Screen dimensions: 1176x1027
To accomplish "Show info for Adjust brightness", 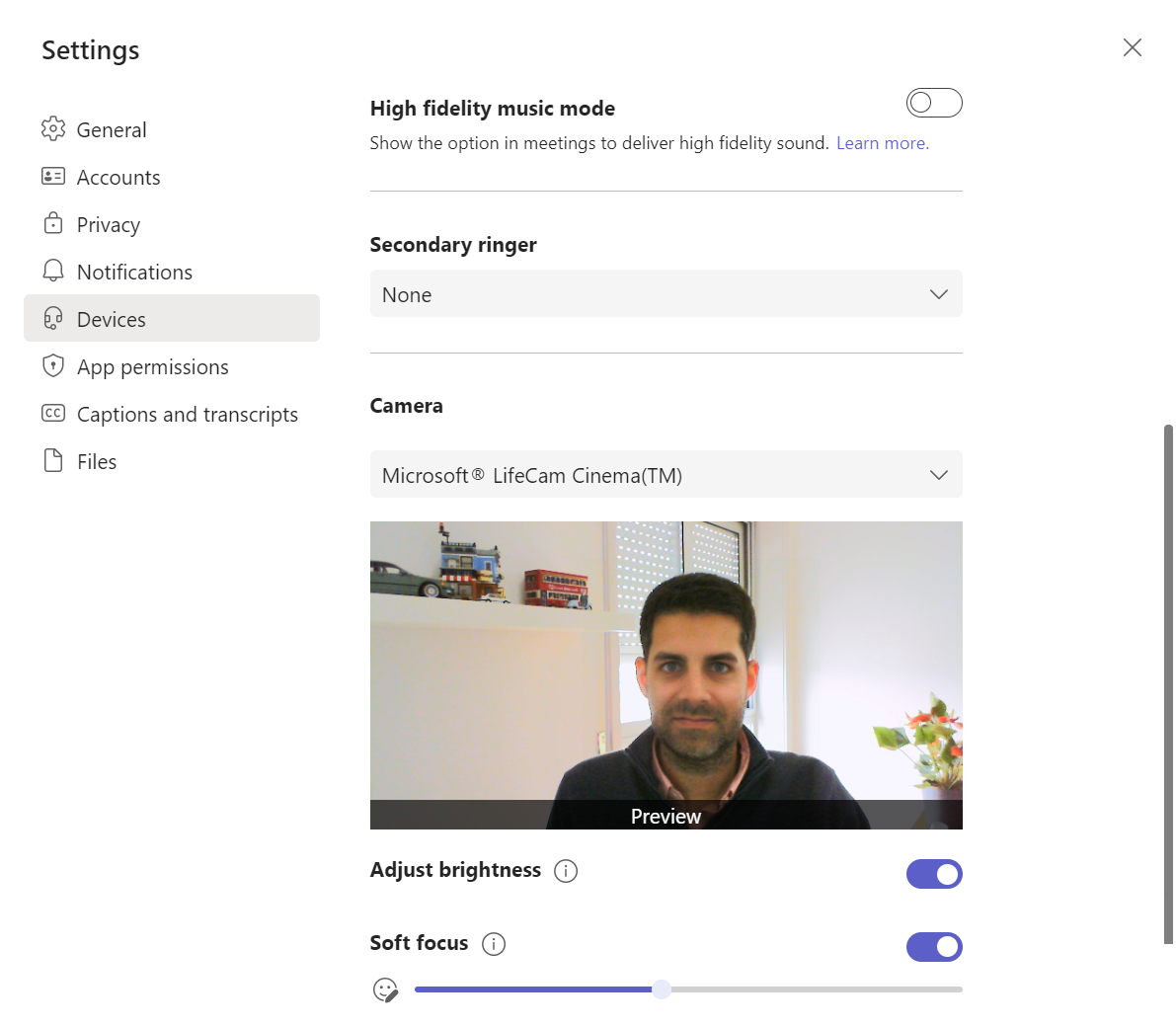I will (566, 871).
